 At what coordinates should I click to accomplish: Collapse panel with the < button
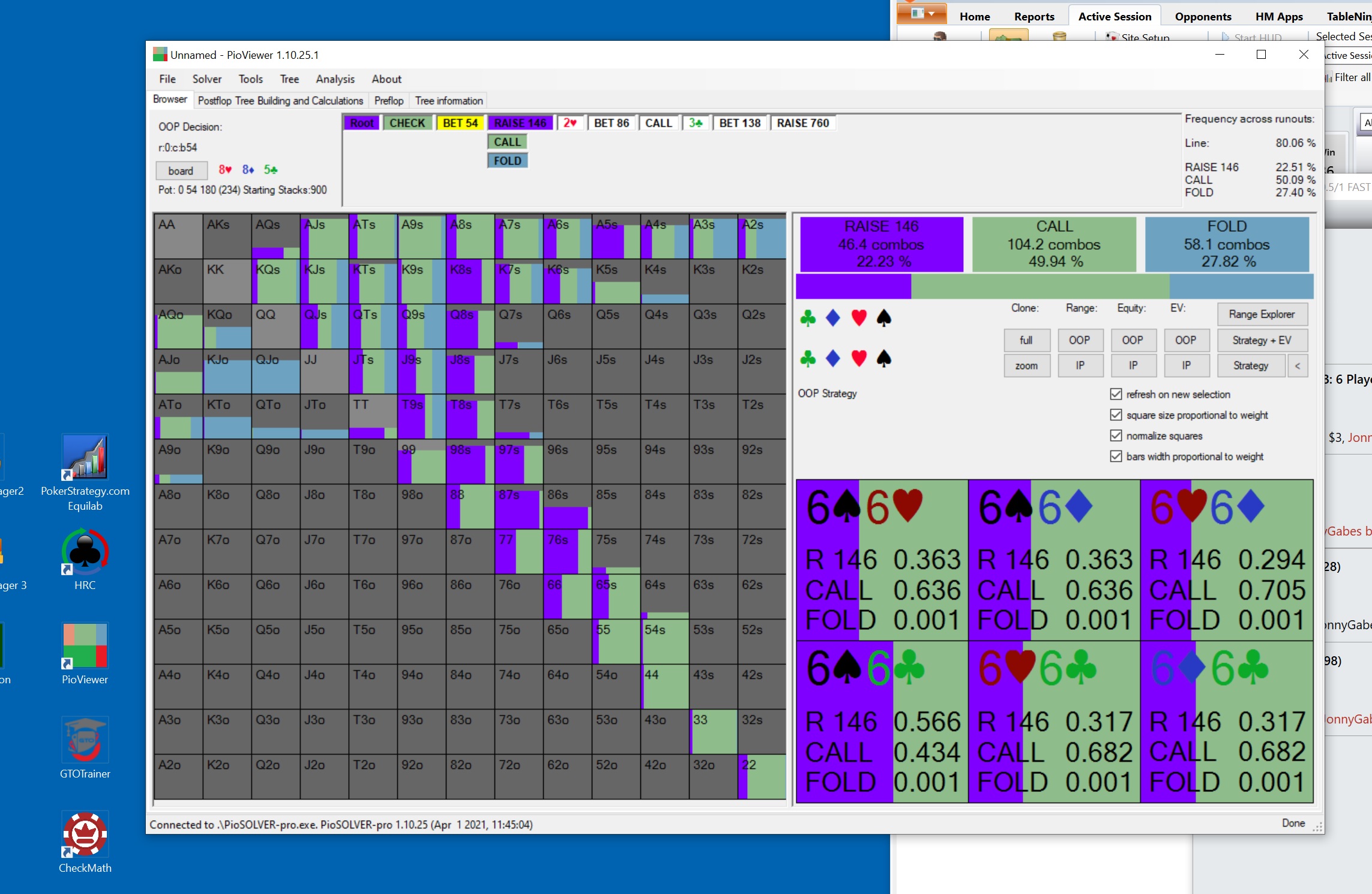coord(1298,366)
